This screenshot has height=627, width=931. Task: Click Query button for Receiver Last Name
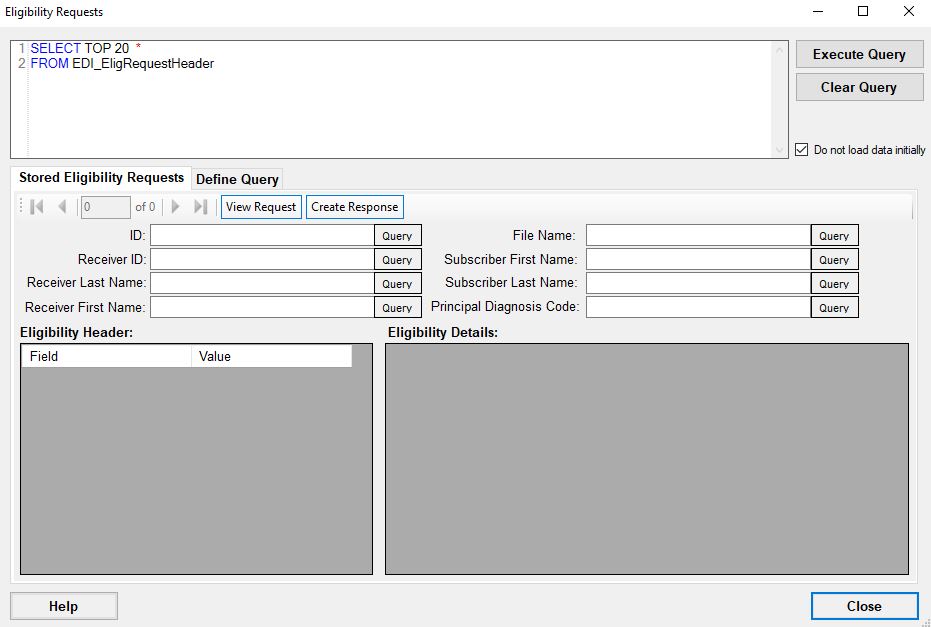tap(397, 283)
